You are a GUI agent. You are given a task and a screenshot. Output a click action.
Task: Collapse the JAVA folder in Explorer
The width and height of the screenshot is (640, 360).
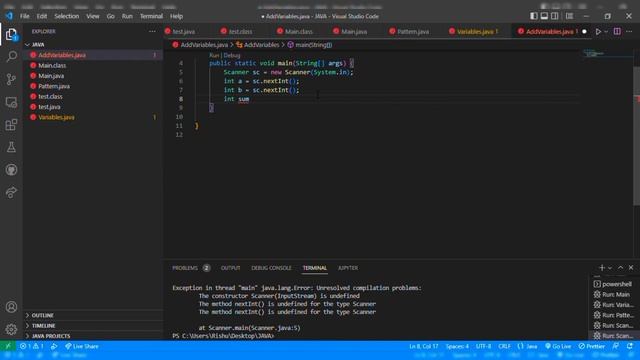38,44
